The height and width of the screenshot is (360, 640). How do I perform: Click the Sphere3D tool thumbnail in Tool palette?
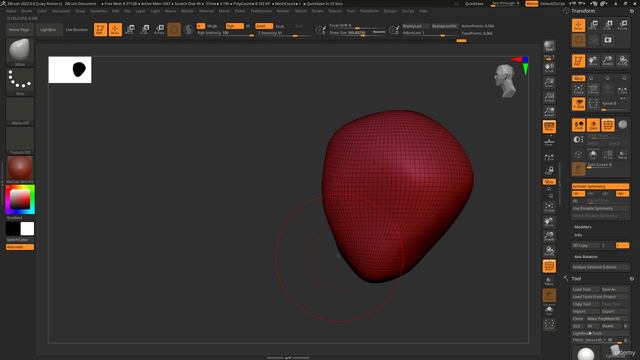point(586,353)
